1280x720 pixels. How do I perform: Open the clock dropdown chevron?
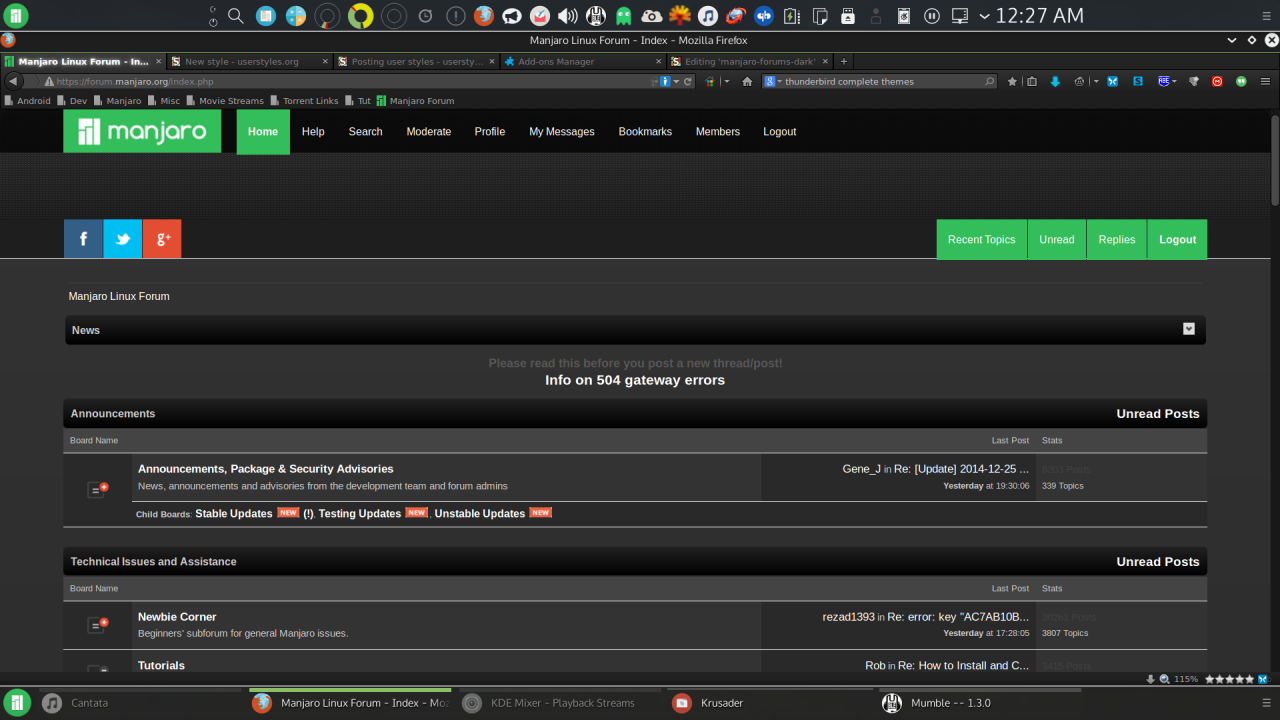tap(983, 16)
